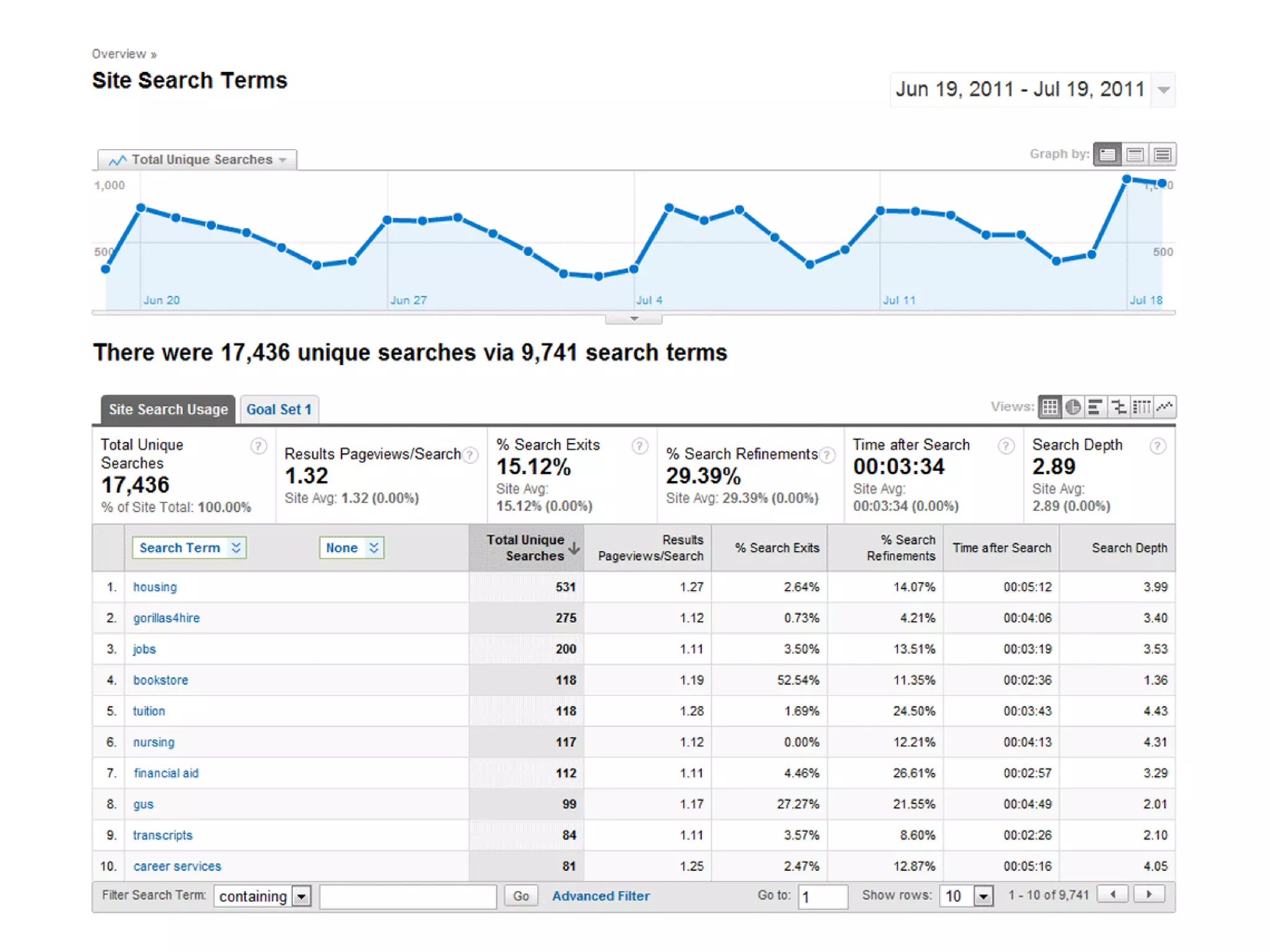The height and width of the screenshot is (952, 1270).
Task: Open the housing search term link
Action: pyautogui.click(x=154, y=587)
